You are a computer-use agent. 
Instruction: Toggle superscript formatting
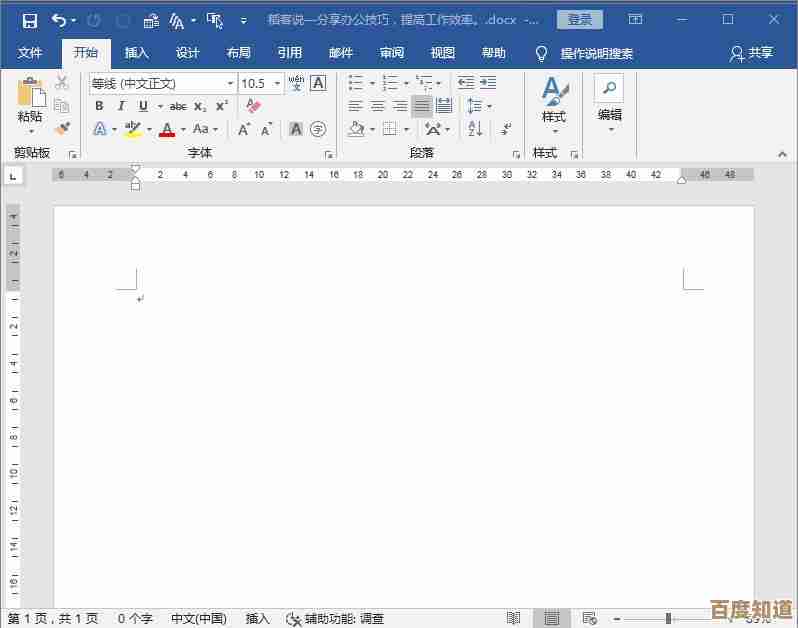click(222, 106)
